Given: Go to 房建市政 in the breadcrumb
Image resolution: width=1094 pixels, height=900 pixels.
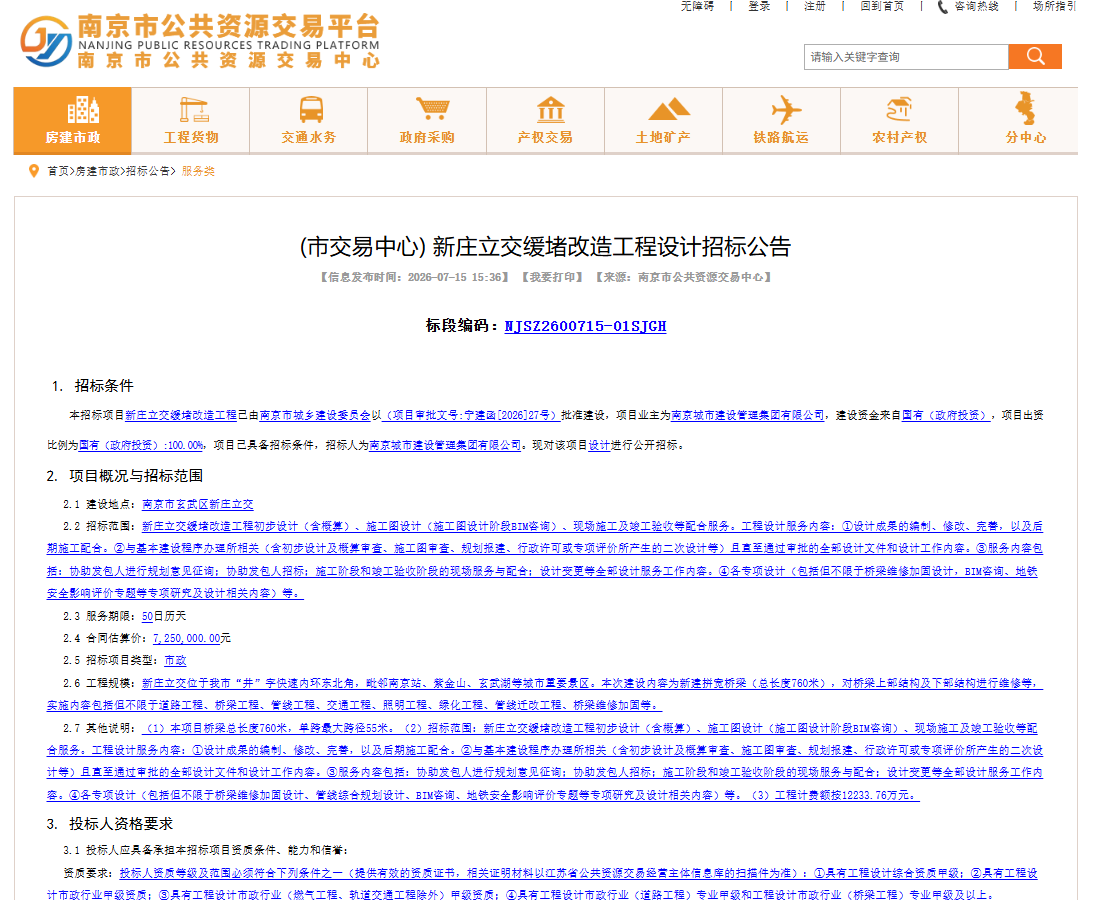Looking at the screenshot, I should pos(97,171).
